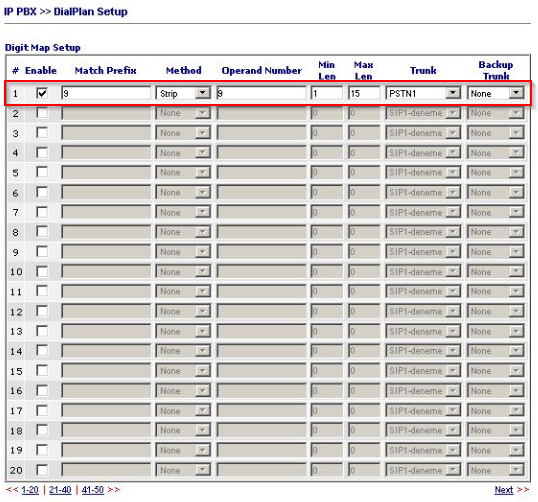Go to entries 21-40 page link
Viewport: 538px width, 502px height.
pos(60,490)
